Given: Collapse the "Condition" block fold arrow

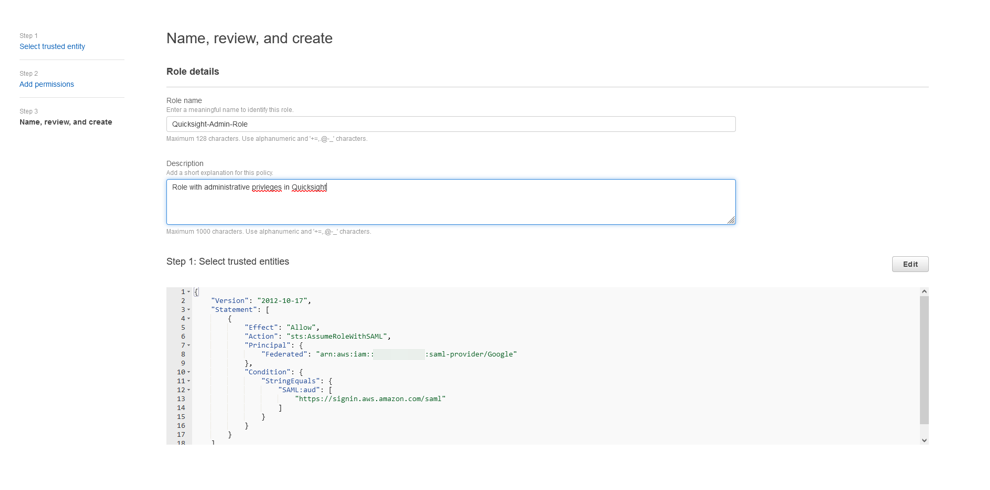Looking at the screenshot, I should pyautogui.click(x=188, y=372).
